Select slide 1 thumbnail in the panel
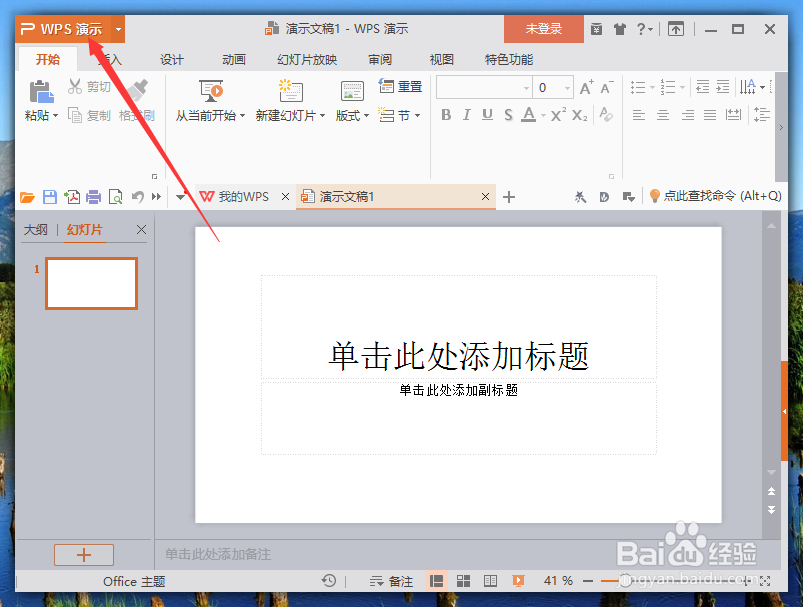Viewport: 803px width, 607px height. pyautogui.click(x=91, y=283)
